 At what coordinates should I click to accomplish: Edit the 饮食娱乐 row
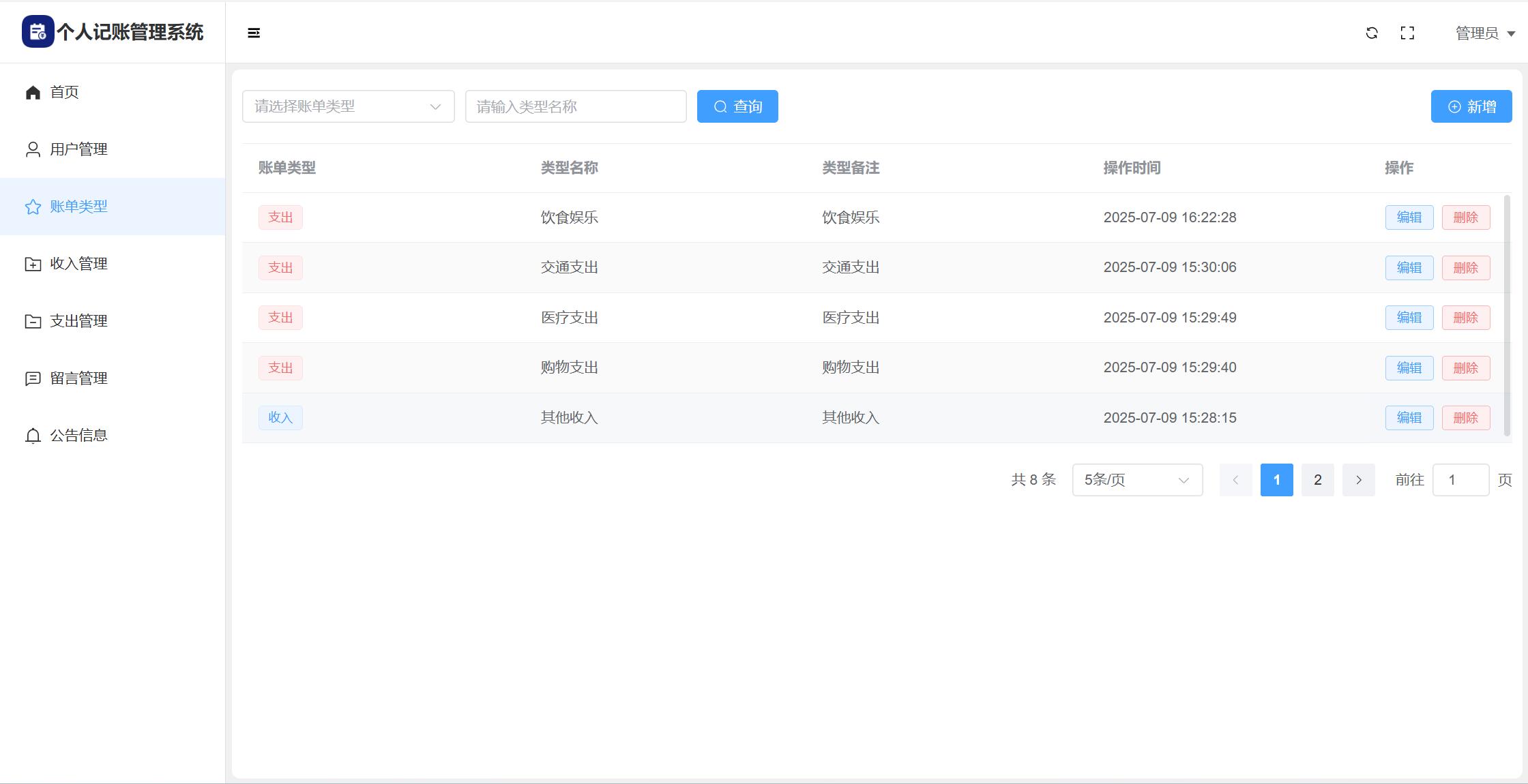pos(1409,217)
